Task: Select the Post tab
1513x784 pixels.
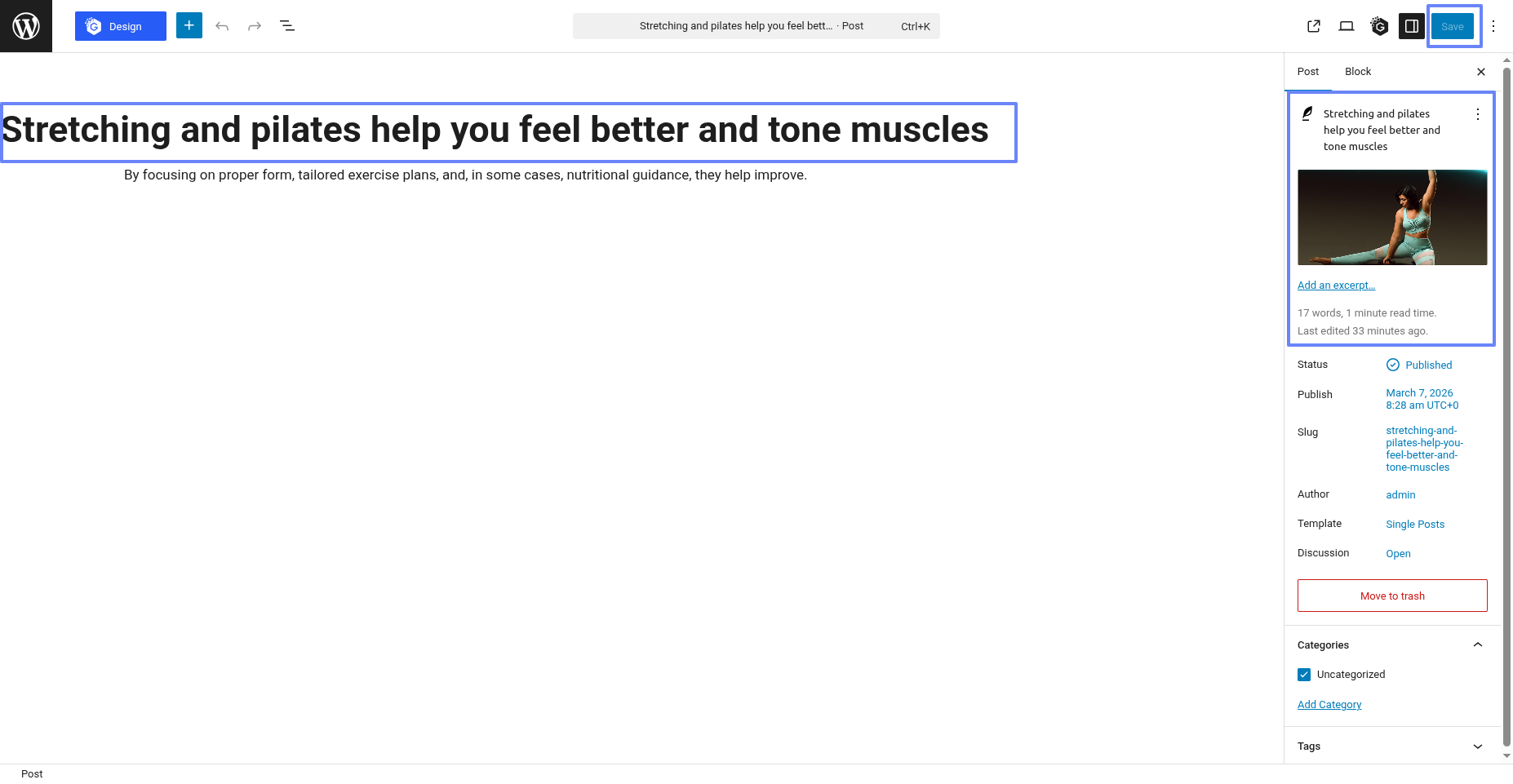Action: [1308, 72]
